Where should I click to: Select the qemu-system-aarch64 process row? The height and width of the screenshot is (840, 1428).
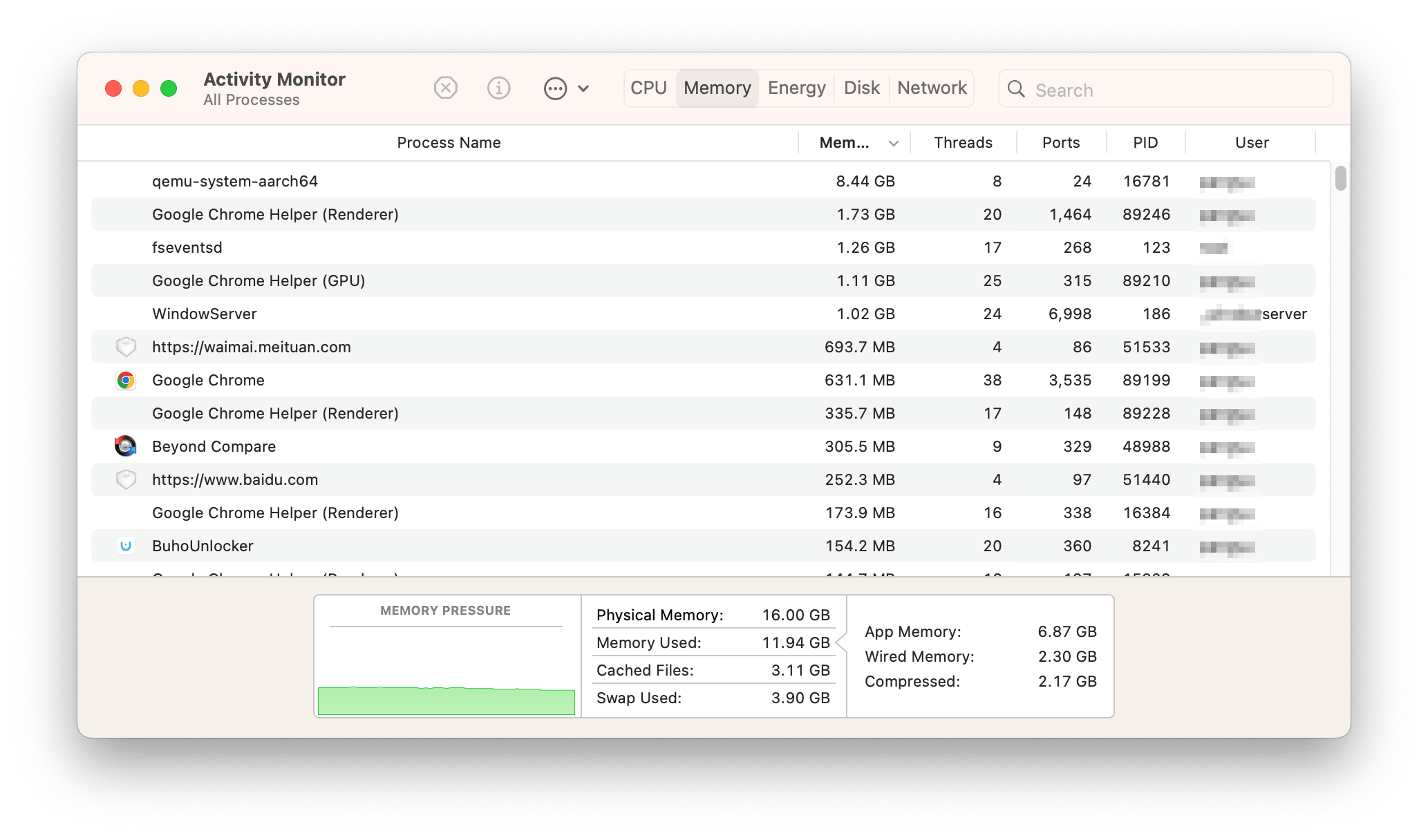coord(703,181)
